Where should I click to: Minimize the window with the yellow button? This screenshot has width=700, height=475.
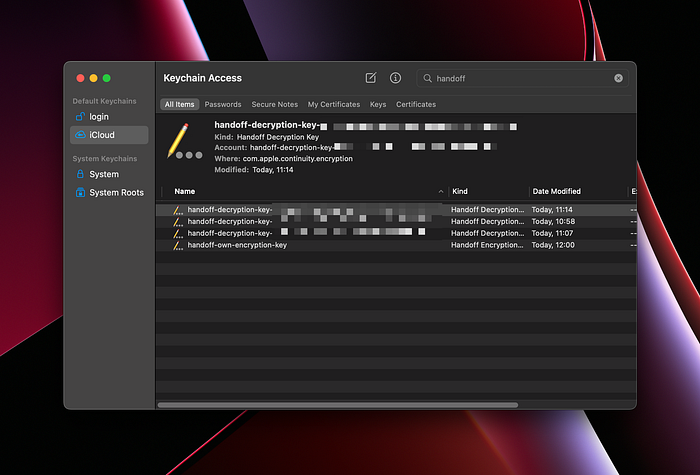[x=93, y=78]
